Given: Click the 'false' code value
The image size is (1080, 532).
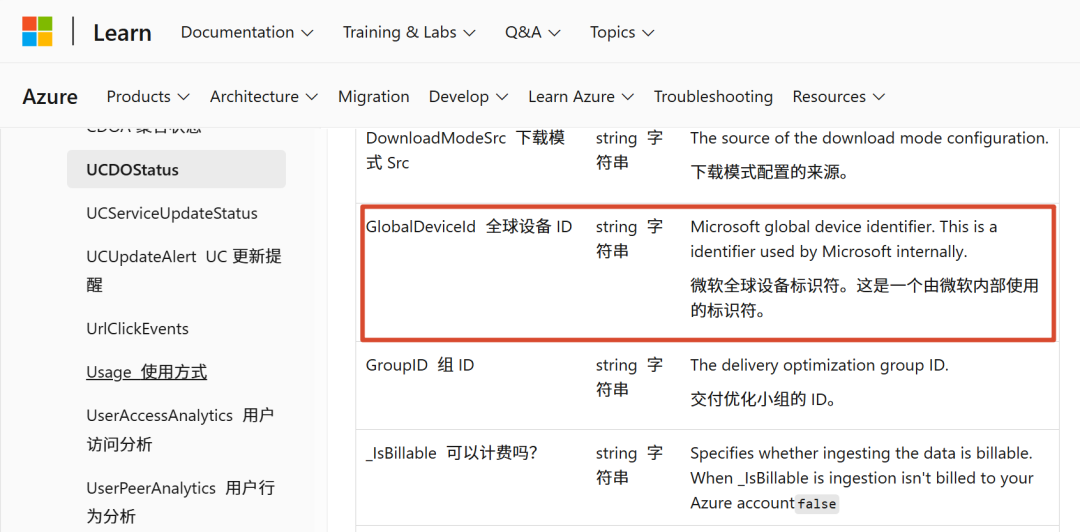Looking at the screenshot, I should [817, 504].
